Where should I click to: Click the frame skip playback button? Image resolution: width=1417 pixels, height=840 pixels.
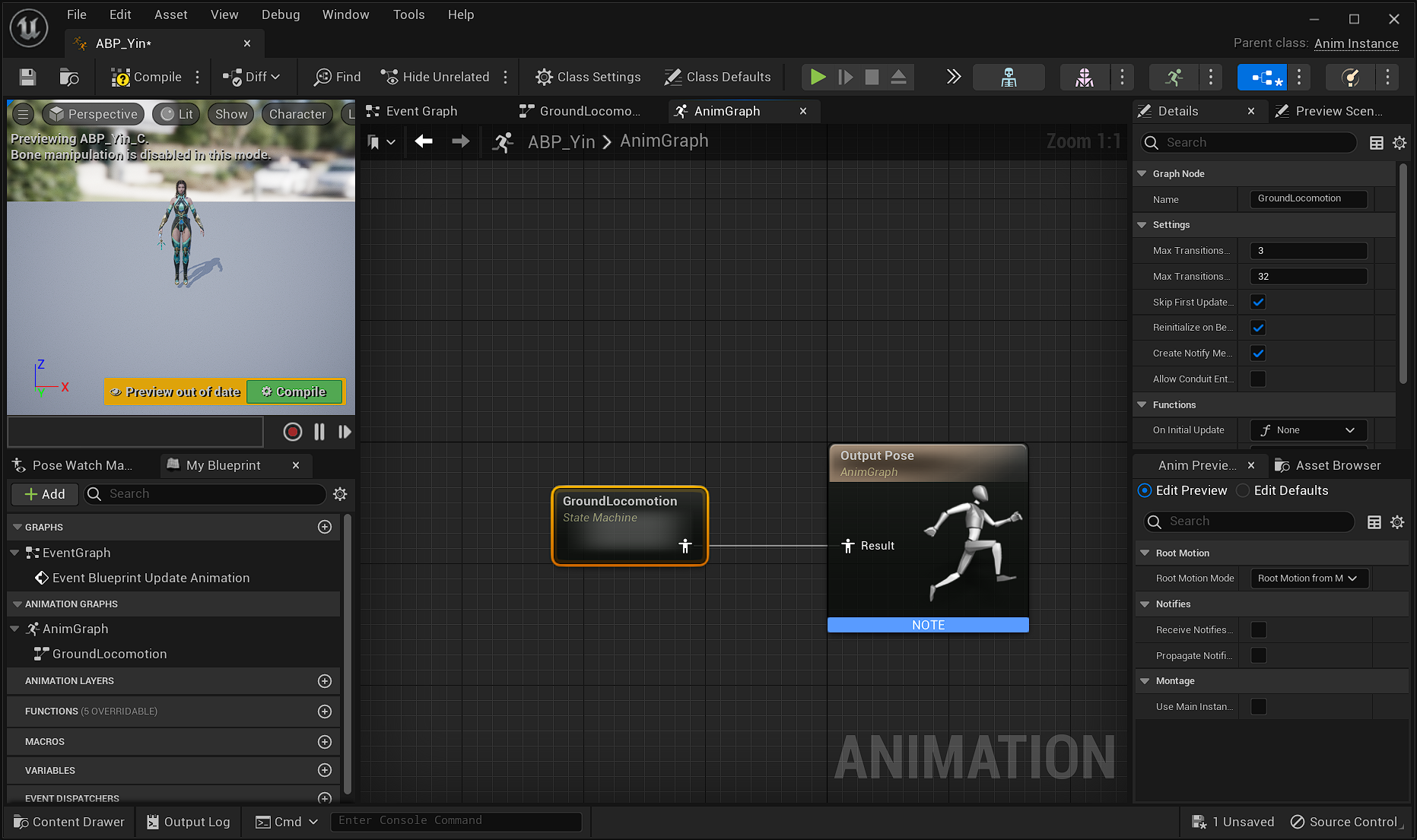click(845, 77)
